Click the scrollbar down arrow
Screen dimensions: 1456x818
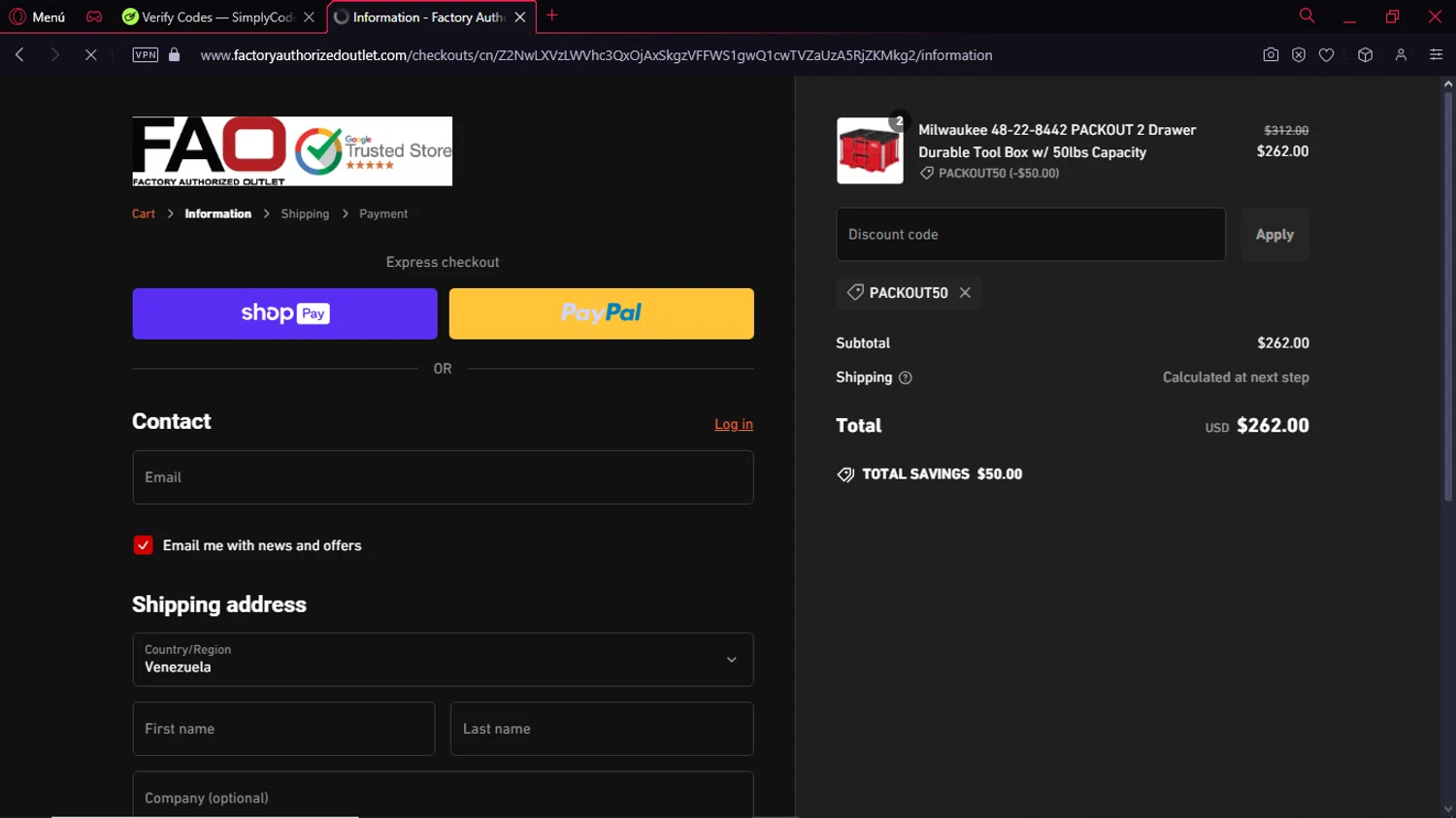[1447, 809]
